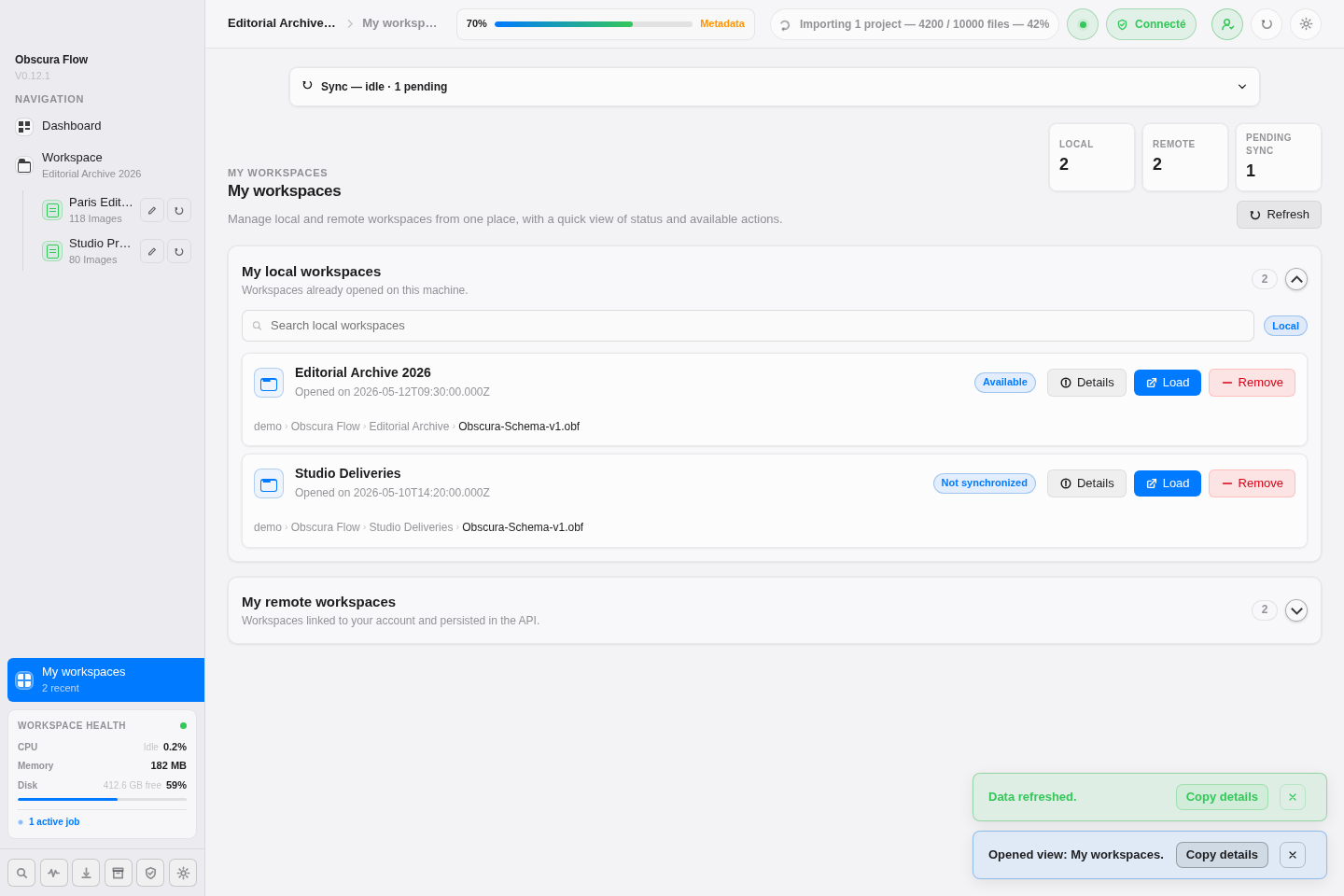Copy details of Opened view toast
1344x896 pixels.
(x=1222, y=855)
